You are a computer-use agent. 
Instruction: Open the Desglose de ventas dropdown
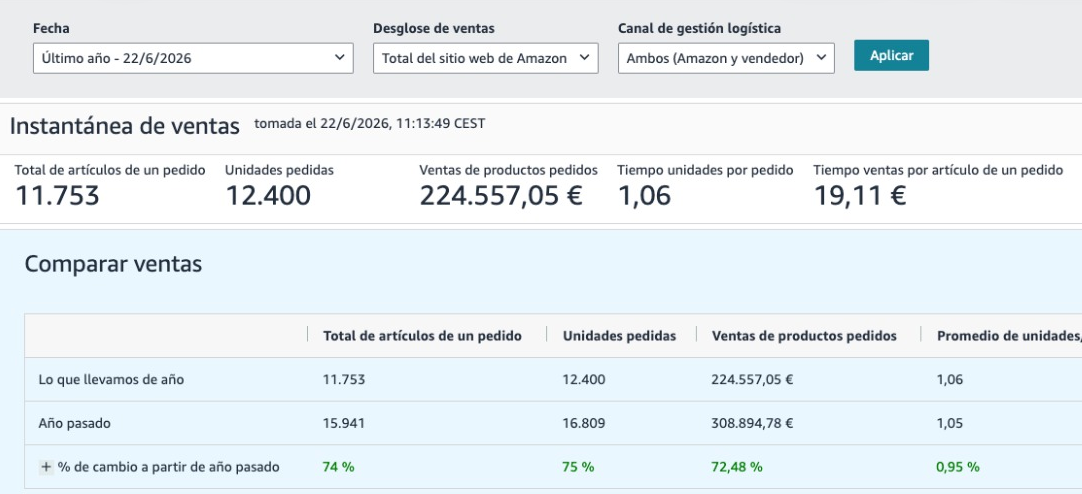[x=486, y=59]
